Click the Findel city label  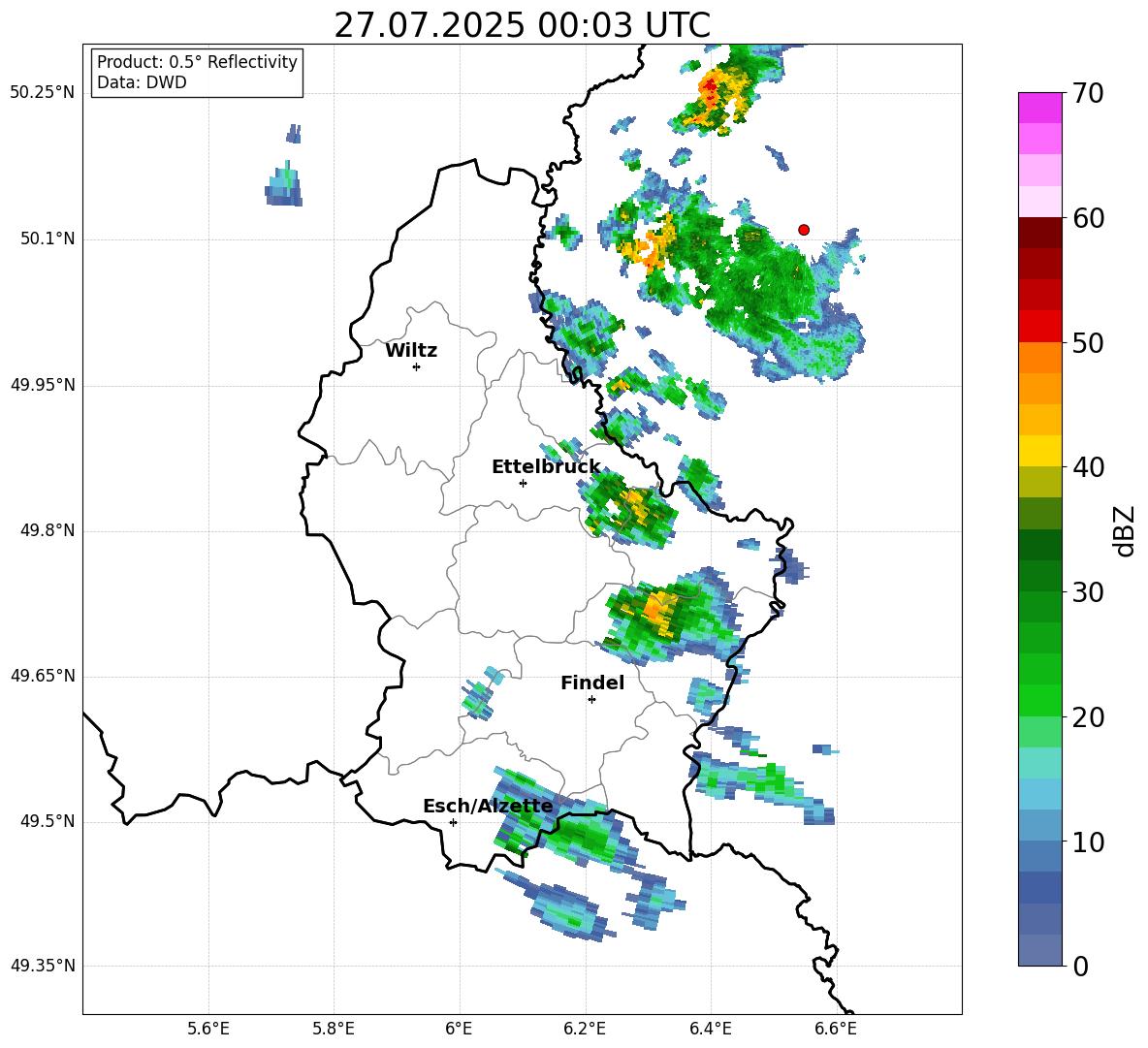592,683
